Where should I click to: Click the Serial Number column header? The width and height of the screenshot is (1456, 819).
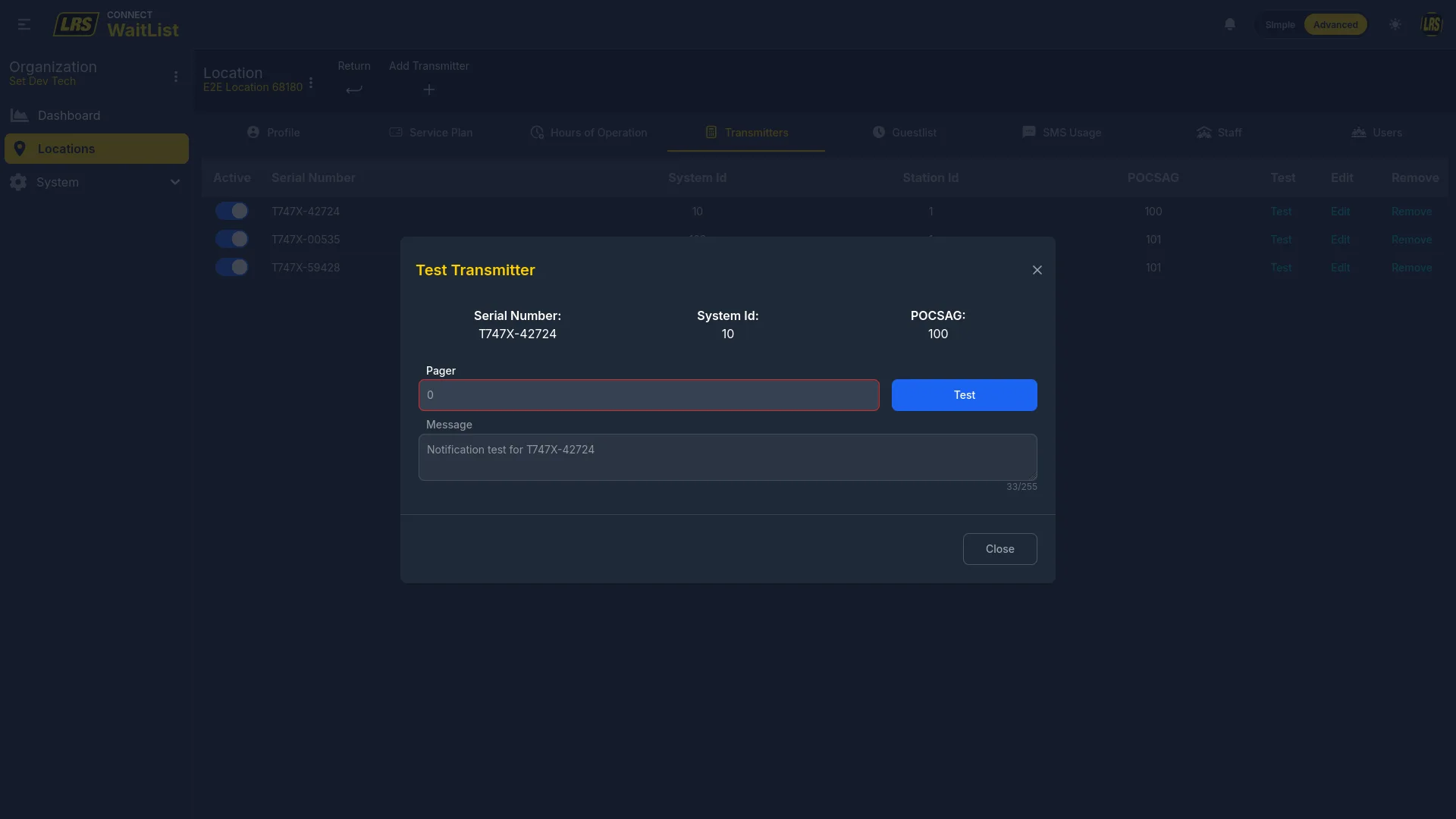[313, 177]
